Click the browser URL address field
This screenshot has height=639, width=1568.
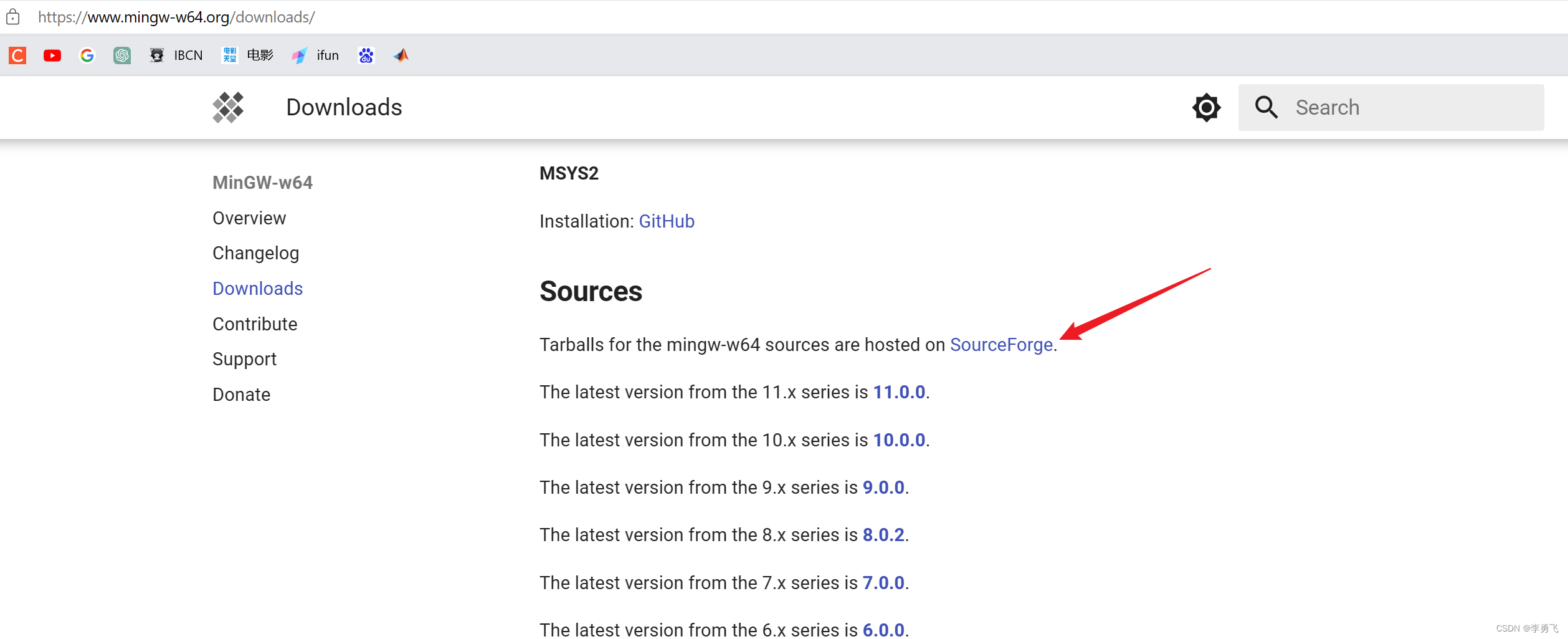click(176, 17)
